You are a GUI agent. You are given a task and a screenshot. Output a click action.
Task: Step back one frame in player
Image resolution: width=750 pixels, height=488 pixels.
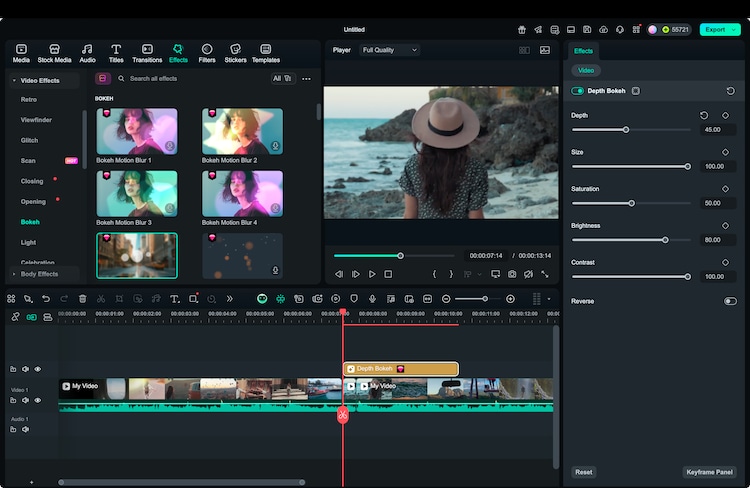point(339,274)
